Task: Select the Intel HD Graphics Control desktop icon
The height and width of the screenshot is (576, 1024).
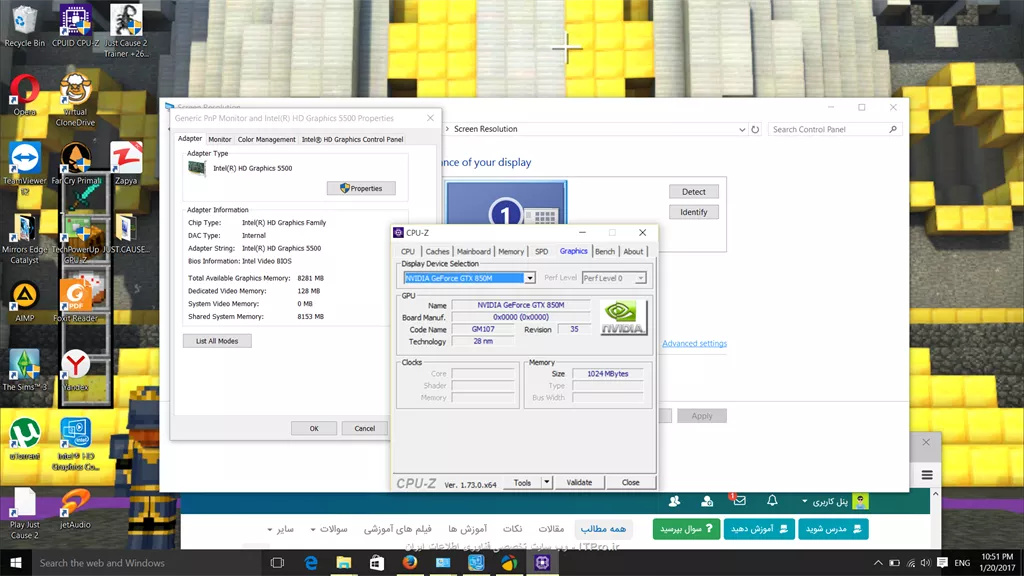Action: [76, 444]
